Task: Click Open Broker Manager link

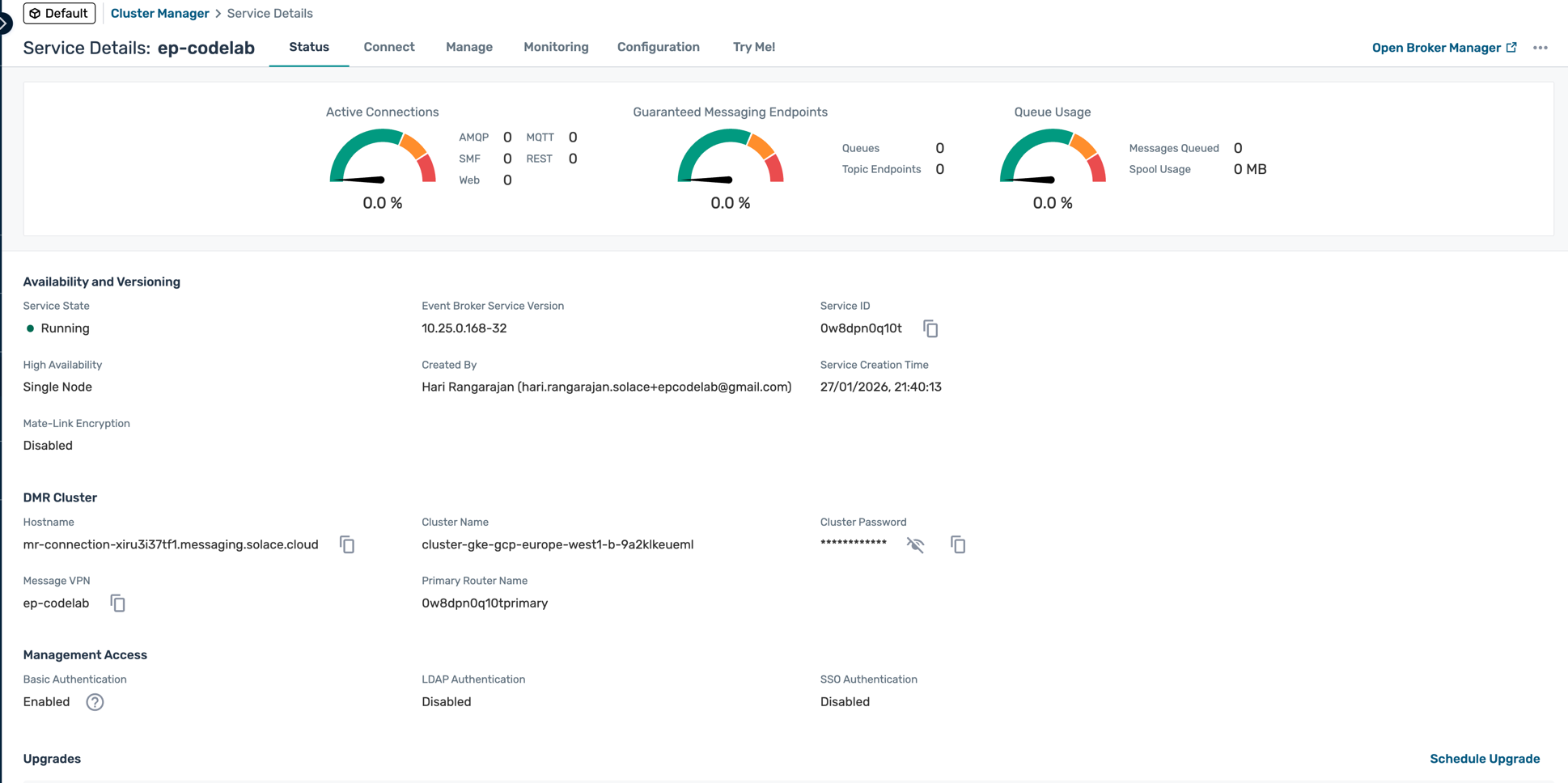Action: pyautogui.click(x=1435, y=48)
